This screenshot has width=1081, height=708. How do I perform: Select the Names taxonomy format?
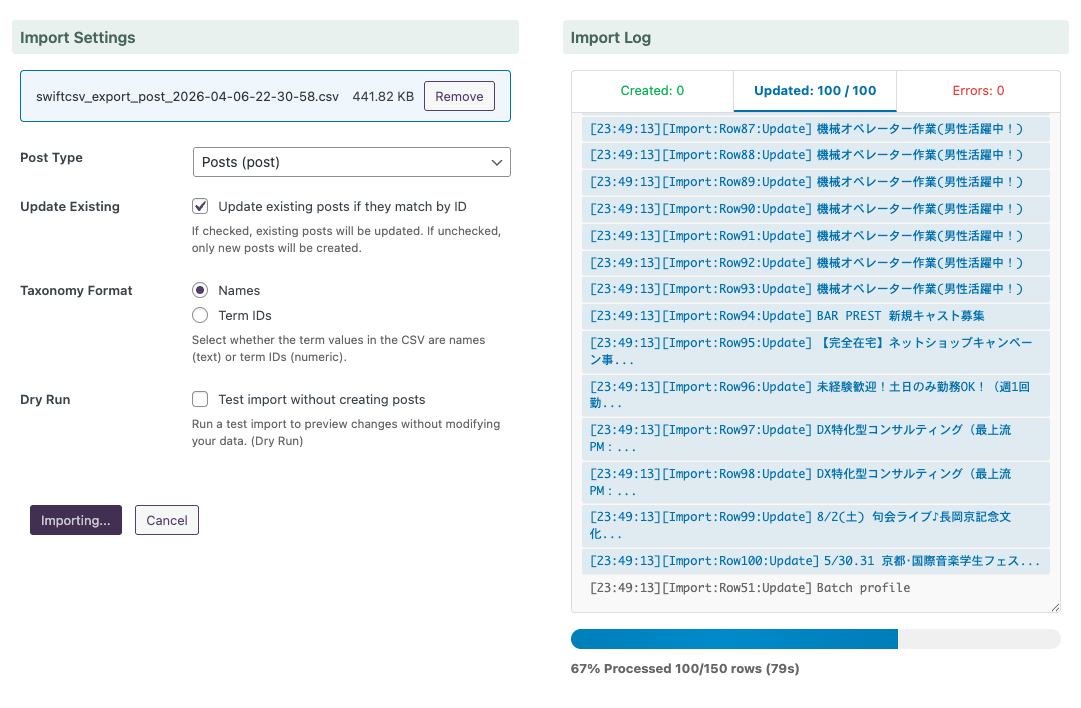pos(200,290)
